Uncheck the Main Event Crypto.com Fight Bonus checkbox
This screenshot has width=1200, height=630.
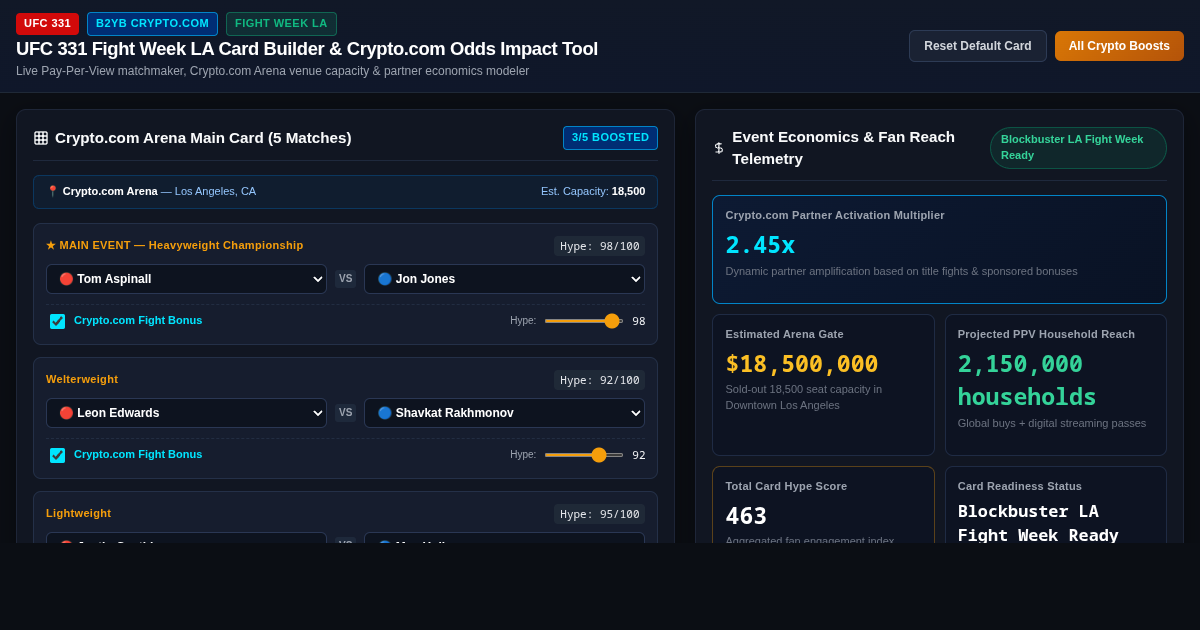(58, 321)
